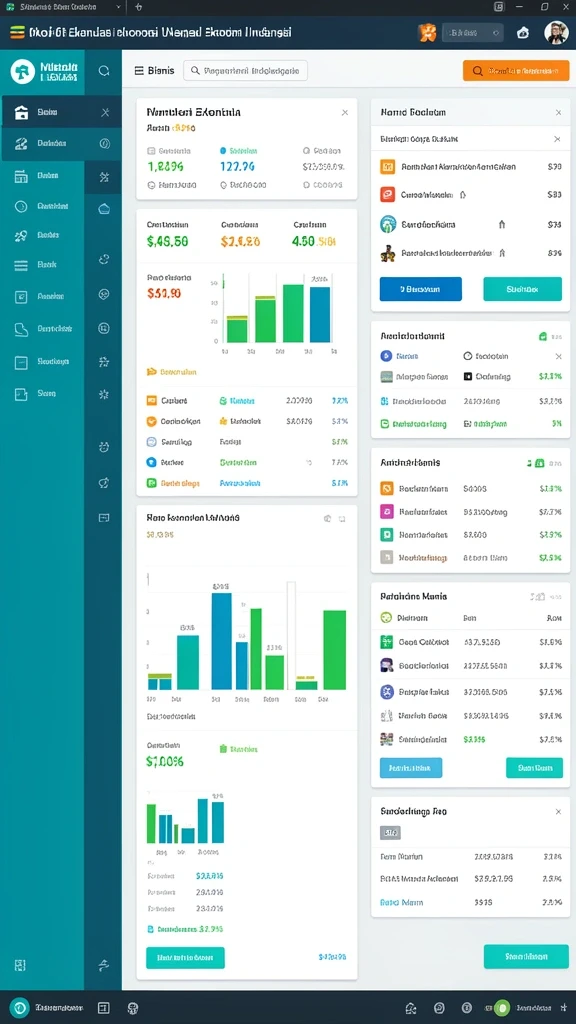Click the dark avatar icon in the table
The image size is (576, 1024).
386,666
